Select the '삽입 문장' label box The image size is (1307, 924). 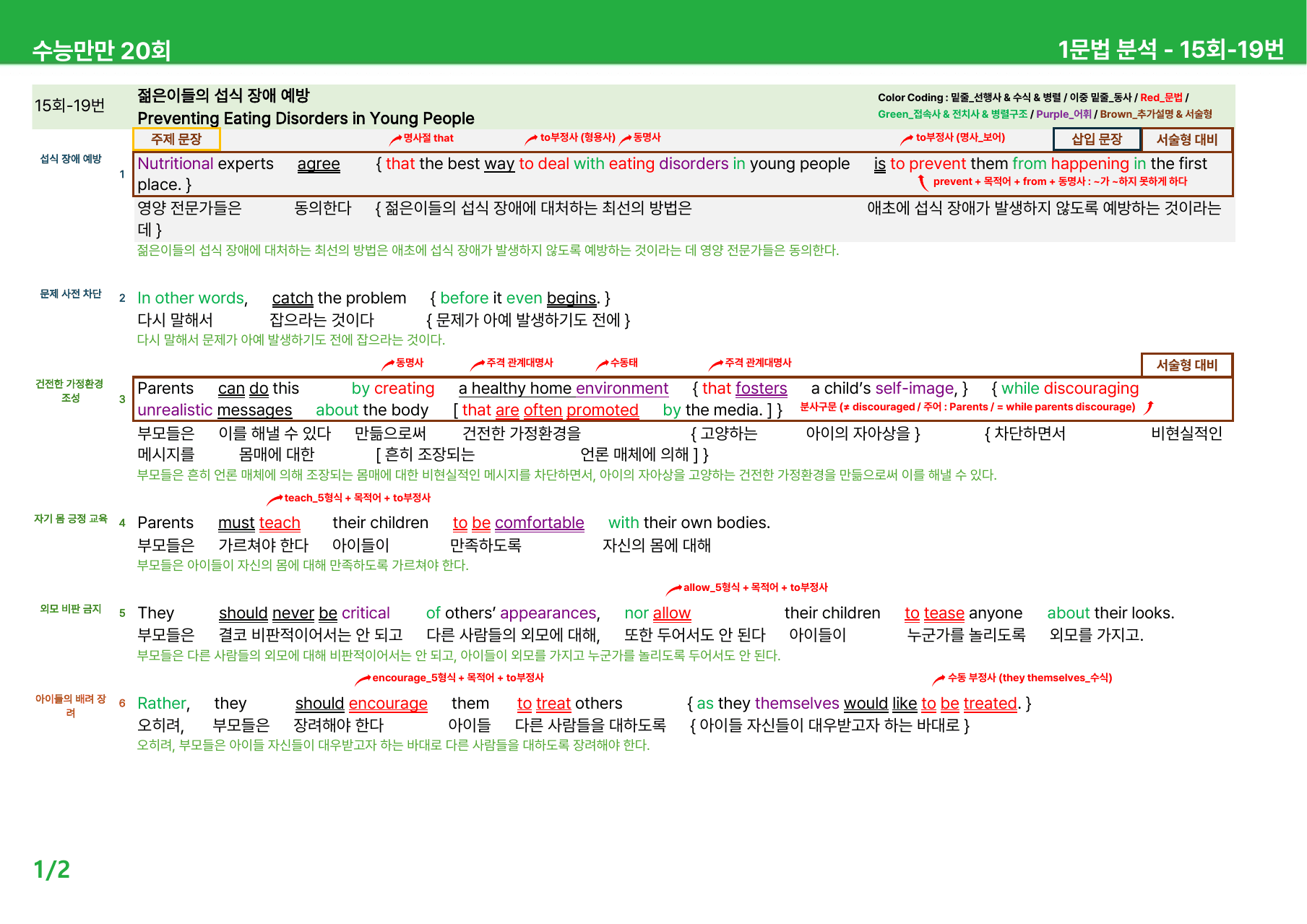click(1097, 139)
